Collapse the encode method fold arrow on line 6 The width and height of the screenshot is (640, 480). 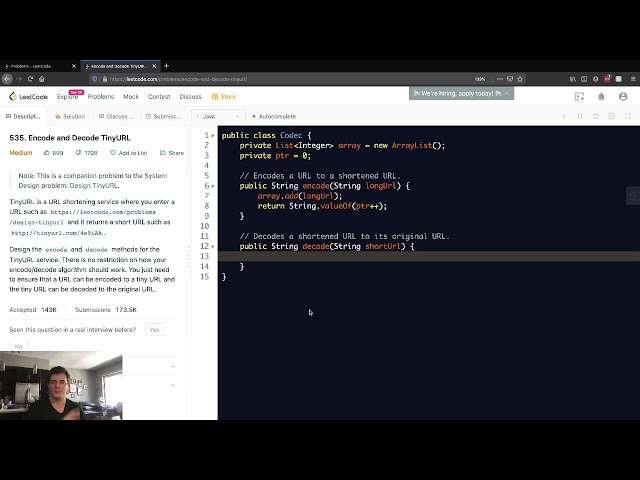[213, 186]
